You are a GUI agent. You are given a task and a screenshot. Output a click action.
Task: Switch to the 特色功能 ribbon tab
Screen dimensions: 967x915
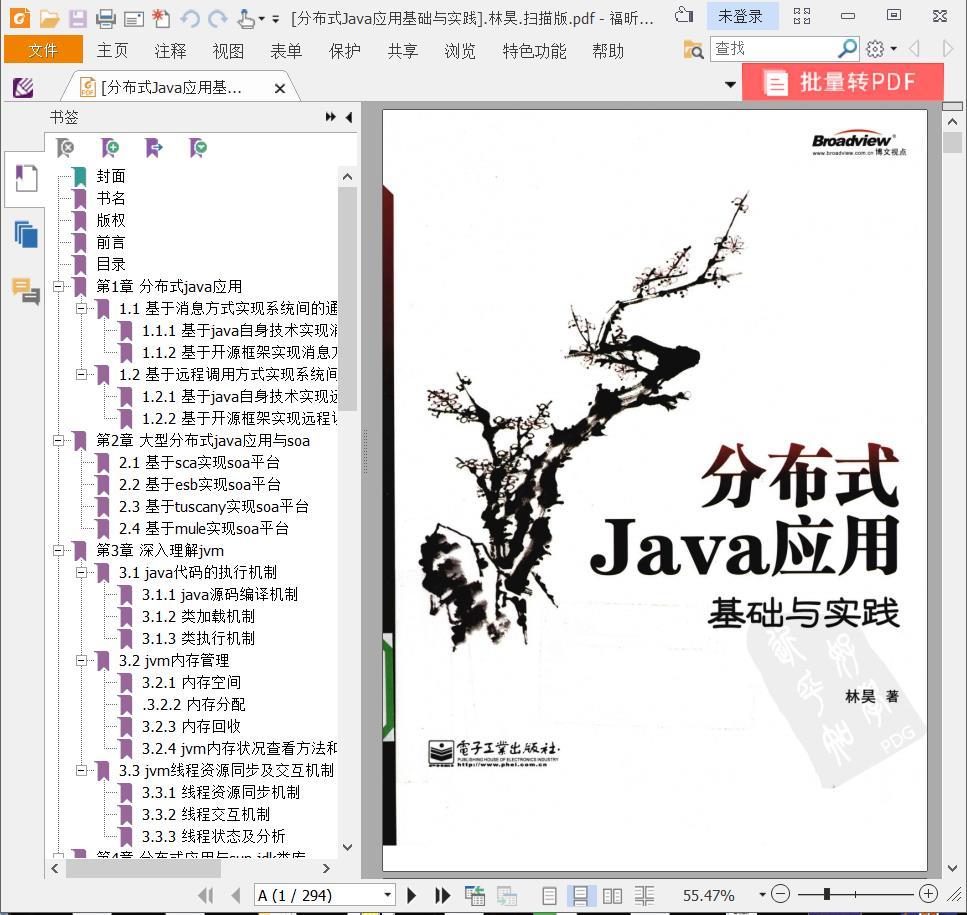click(534, 51)
